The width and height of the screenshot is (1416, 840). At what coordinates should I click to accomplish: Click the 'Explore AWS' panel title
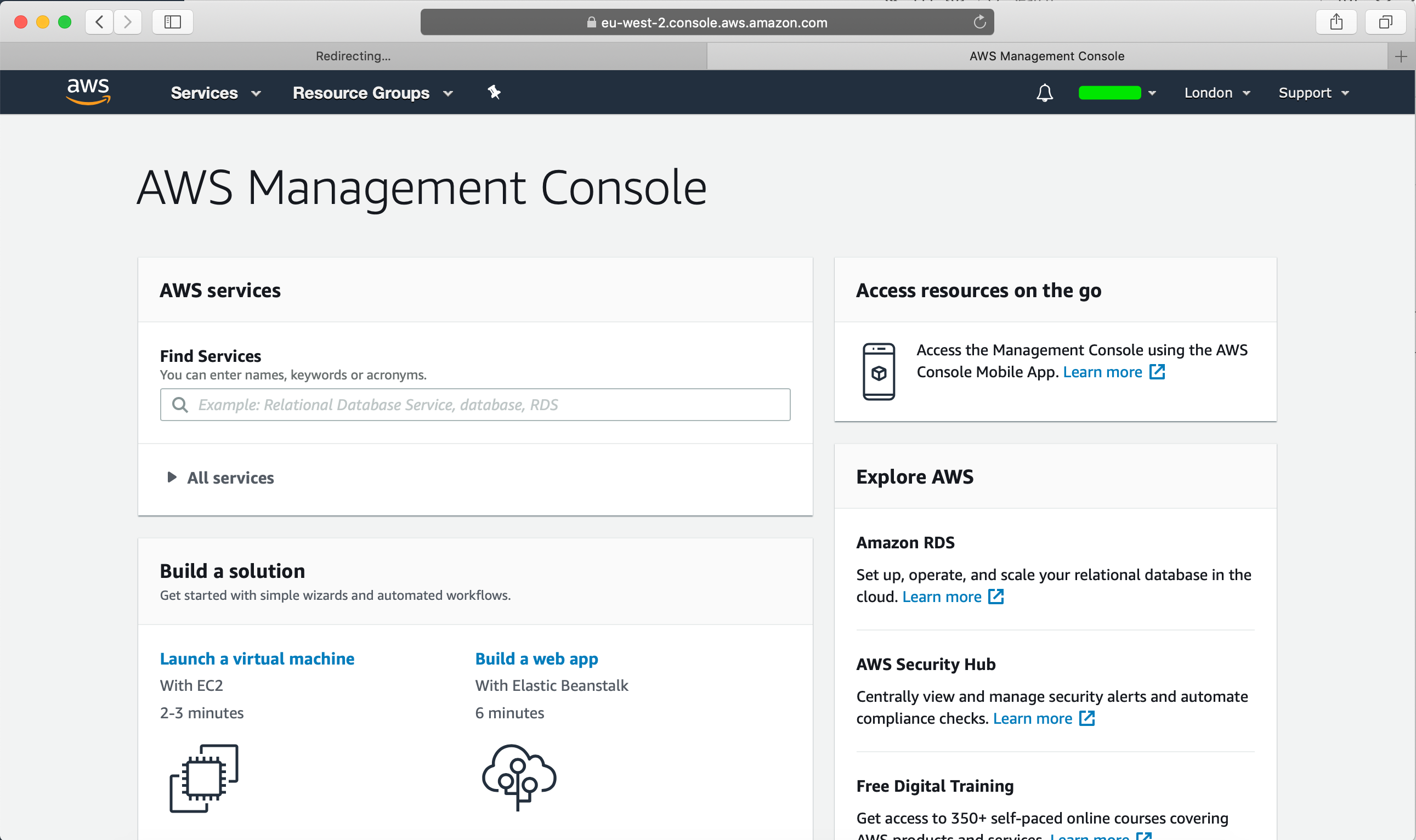(x=915, y=476)
